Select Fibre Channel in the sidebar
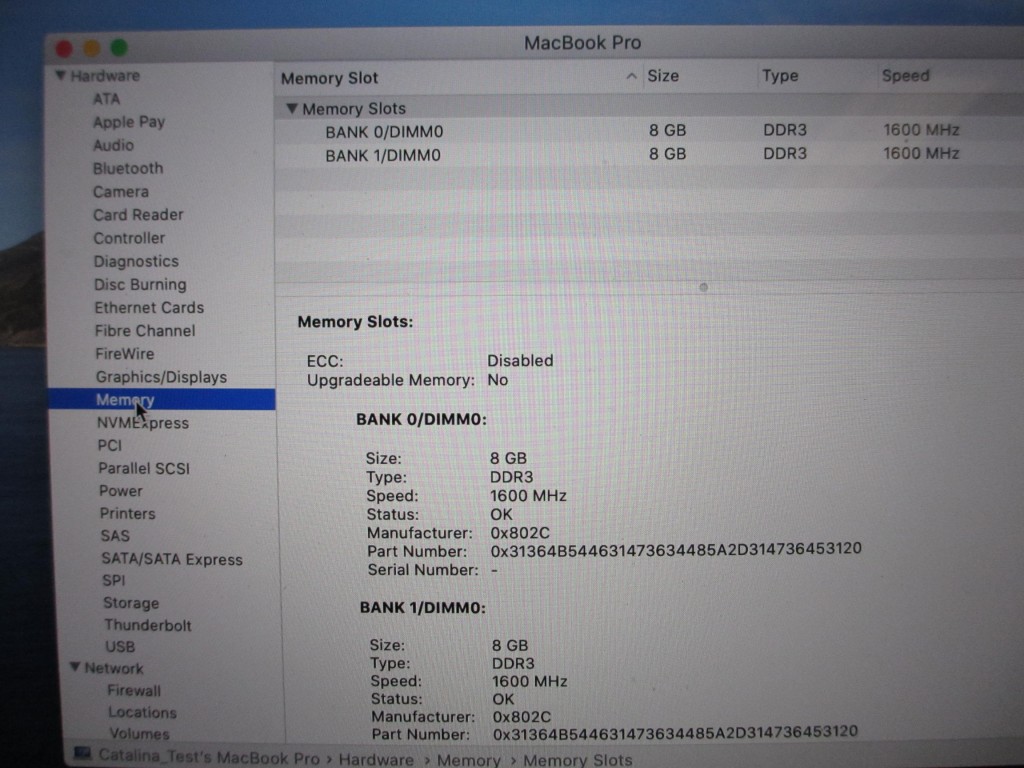This screenshot has width=1024, height=768. click(x=144, y=331)
